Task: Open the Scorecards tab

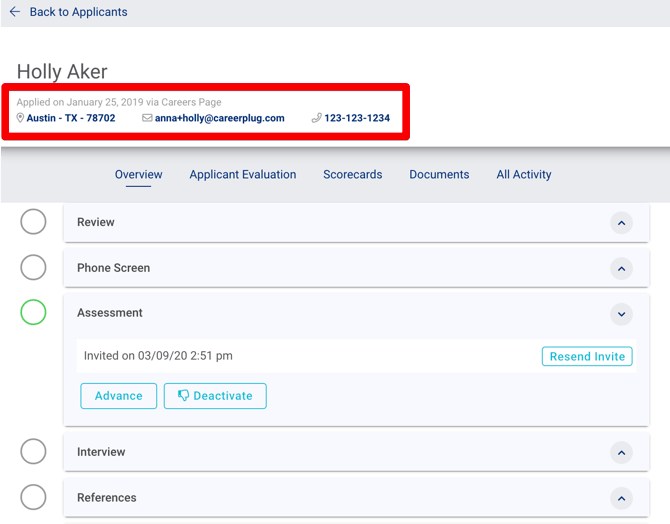Action: pos(352,174)
